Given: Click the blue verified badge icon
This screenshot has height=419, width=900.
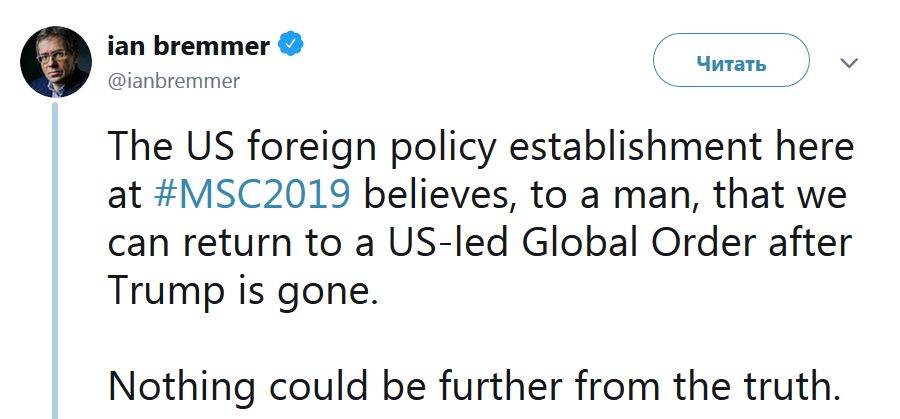Looking at the screenshot, I should (291, 44).
